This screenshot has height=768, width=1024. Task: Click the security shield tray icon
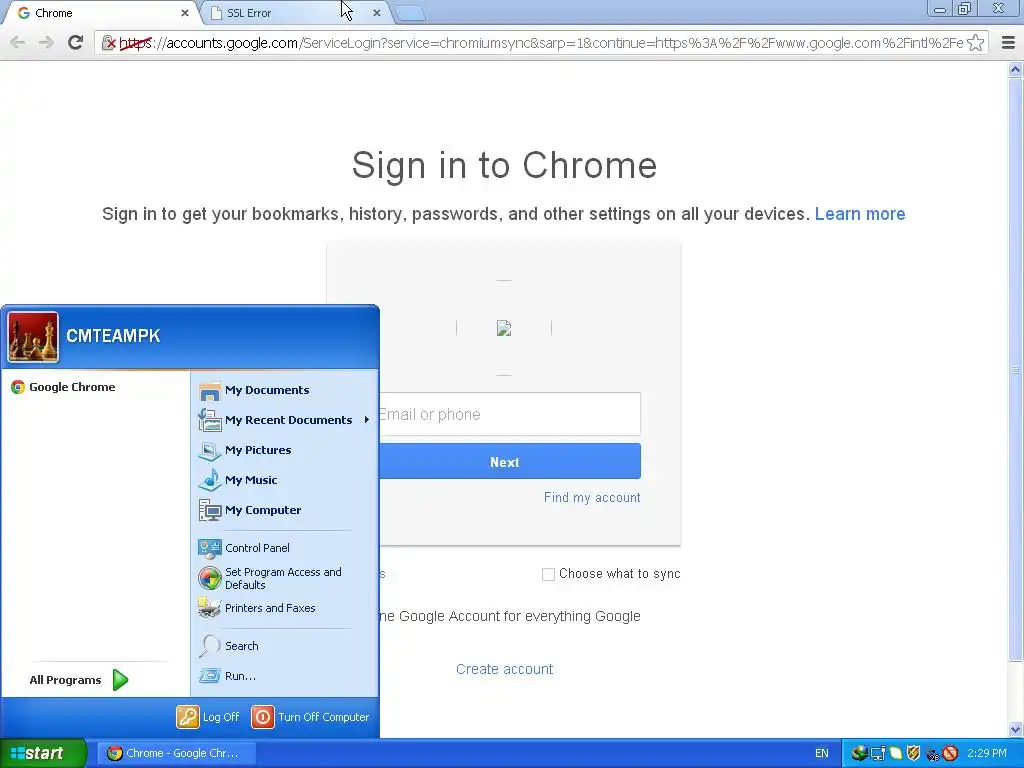point(914,753)
